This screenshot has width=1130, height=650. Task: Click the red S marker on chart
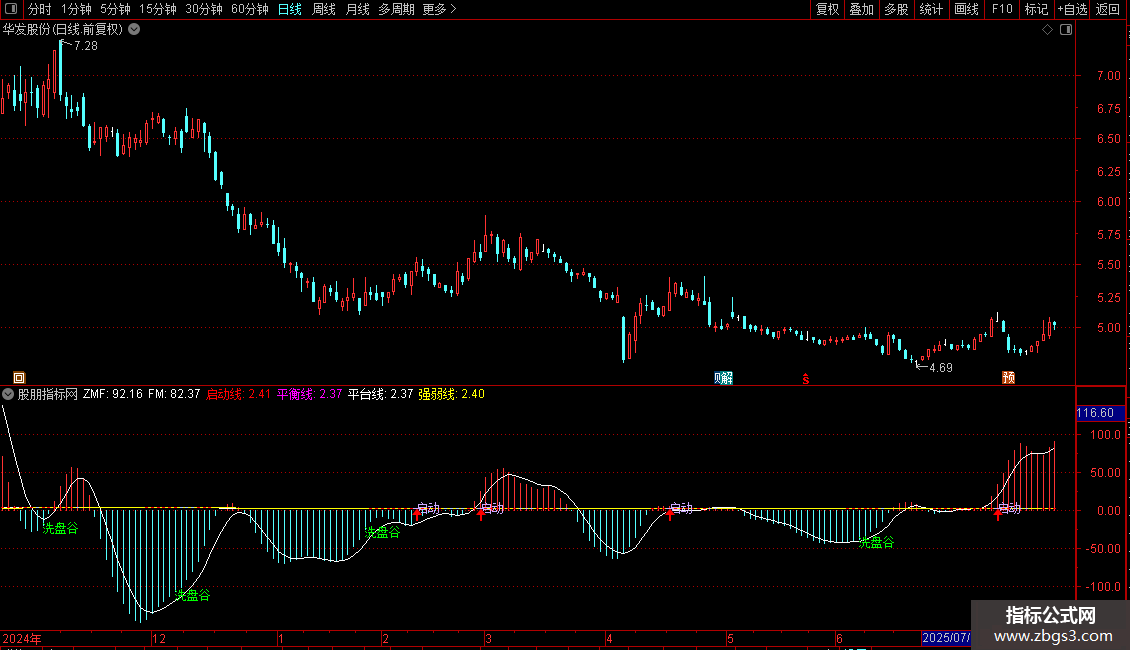(805, 377)
